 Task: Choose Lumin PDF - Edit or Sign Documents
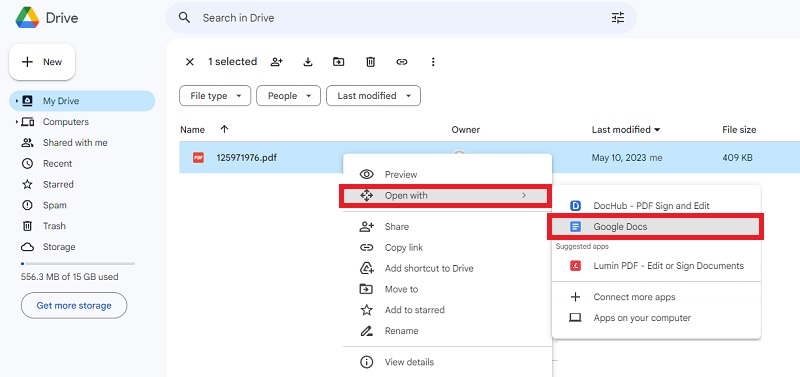[657, 266]
